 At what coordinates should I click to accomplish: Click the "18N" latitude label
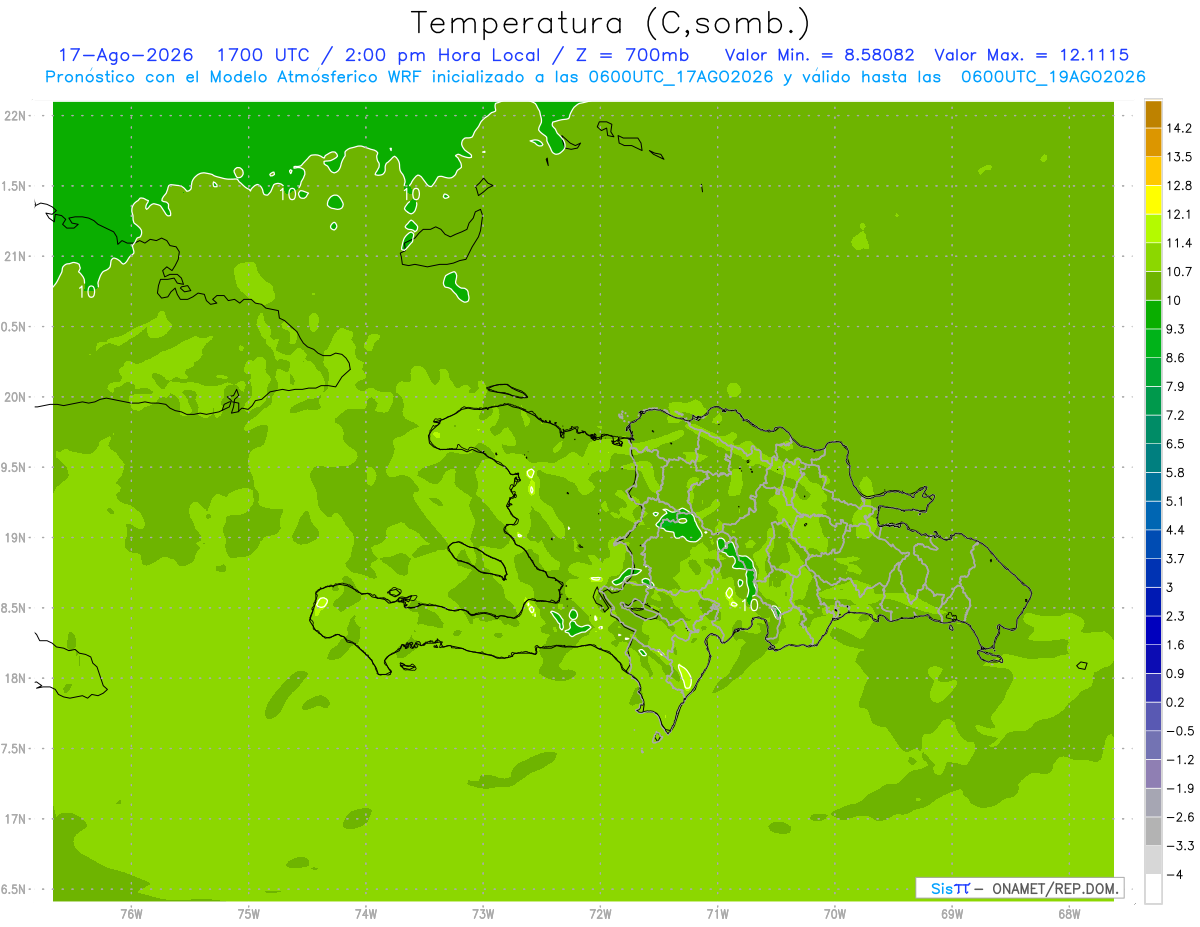coord(15,678)
